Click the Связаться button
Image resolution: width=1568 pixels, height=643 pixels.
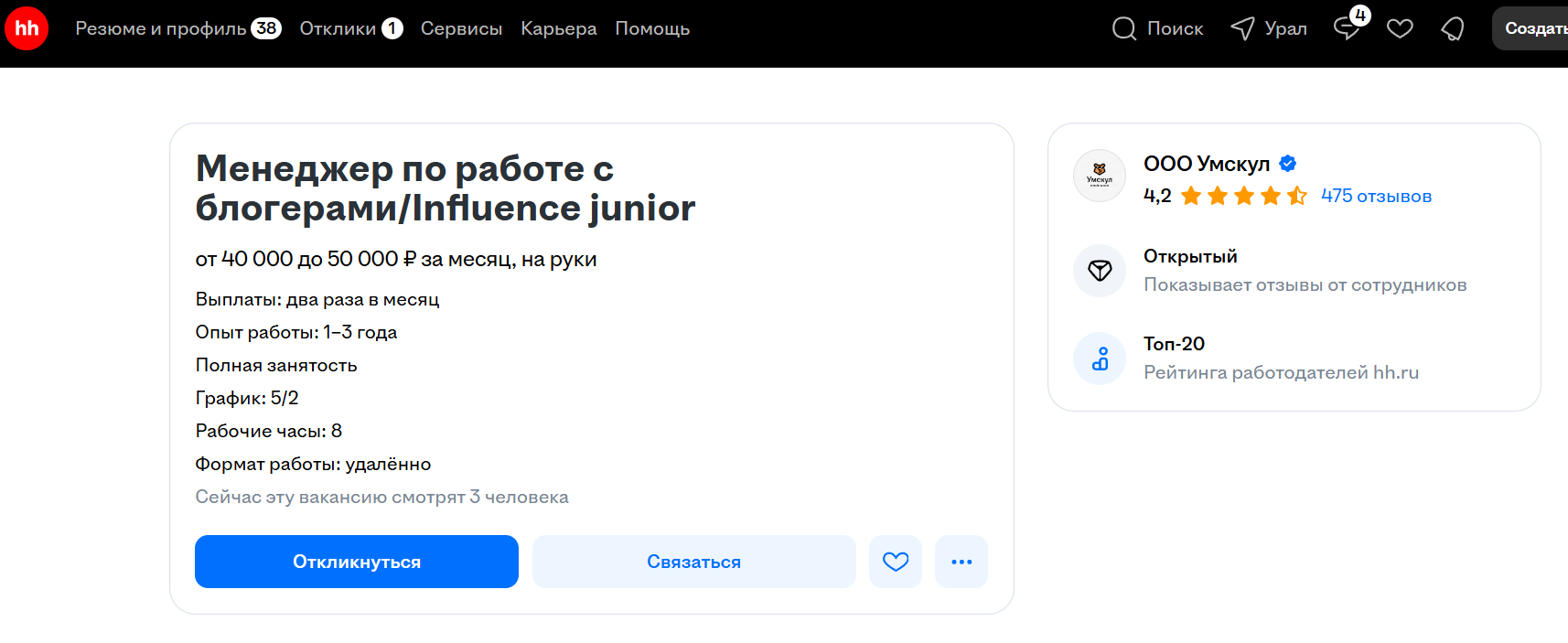click(694, 562)
